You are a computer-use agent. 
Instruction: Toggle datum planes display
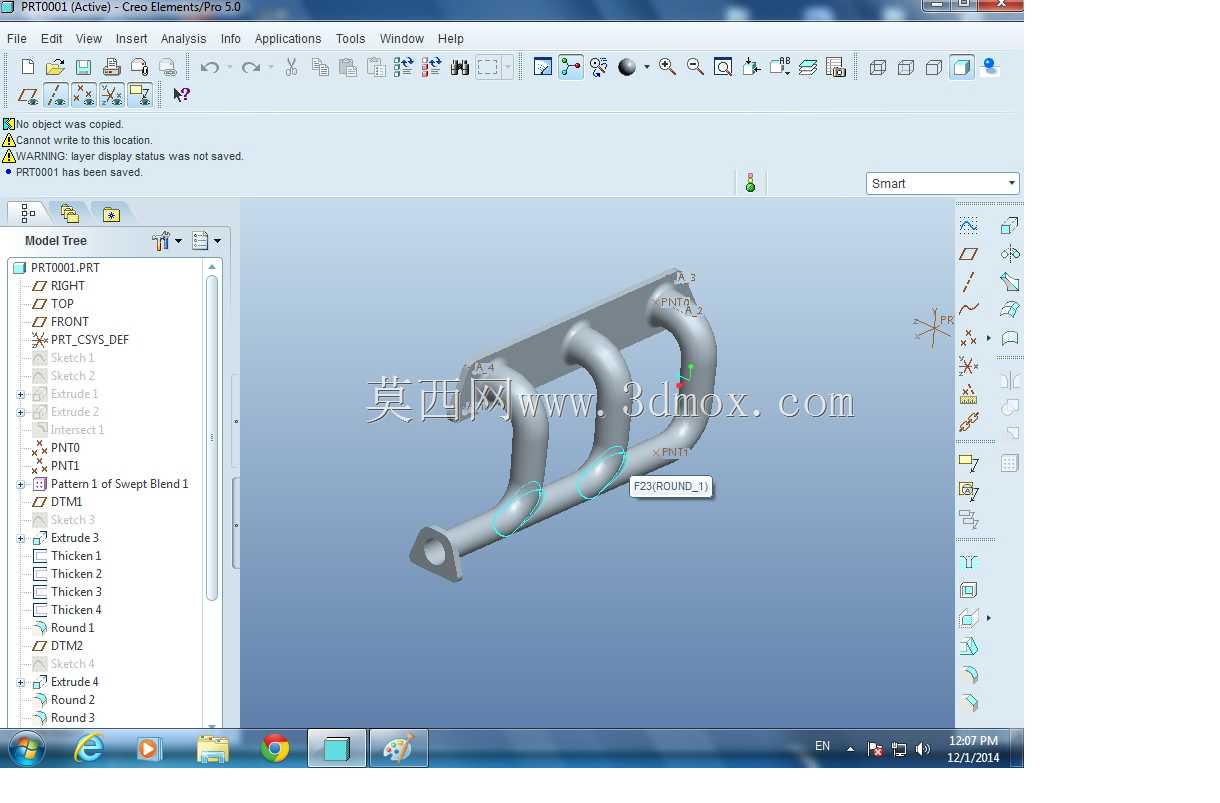tap(28, 95)
